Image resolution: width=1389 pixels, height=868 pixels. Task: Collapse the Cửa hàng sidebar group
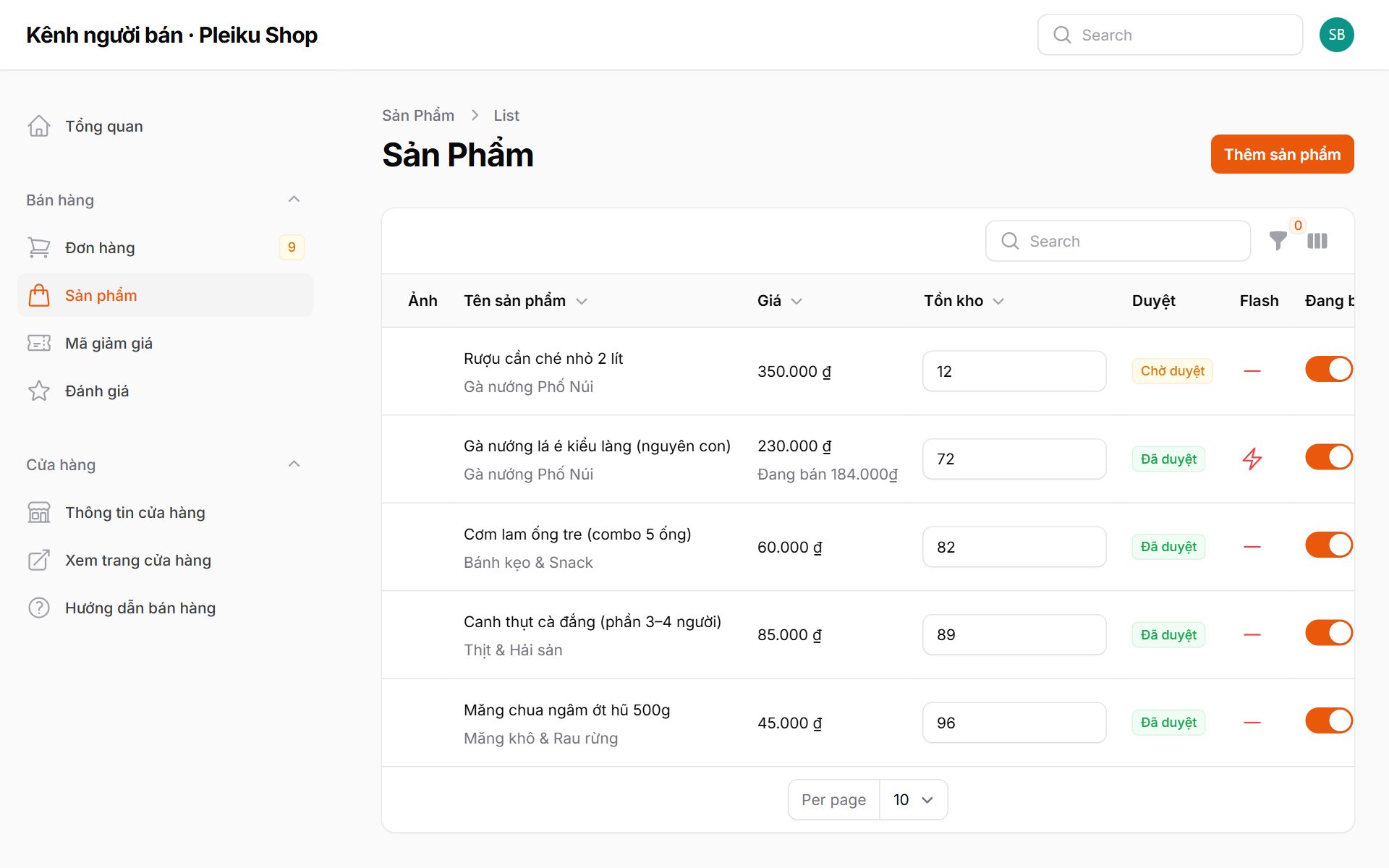tap(294, 464)
